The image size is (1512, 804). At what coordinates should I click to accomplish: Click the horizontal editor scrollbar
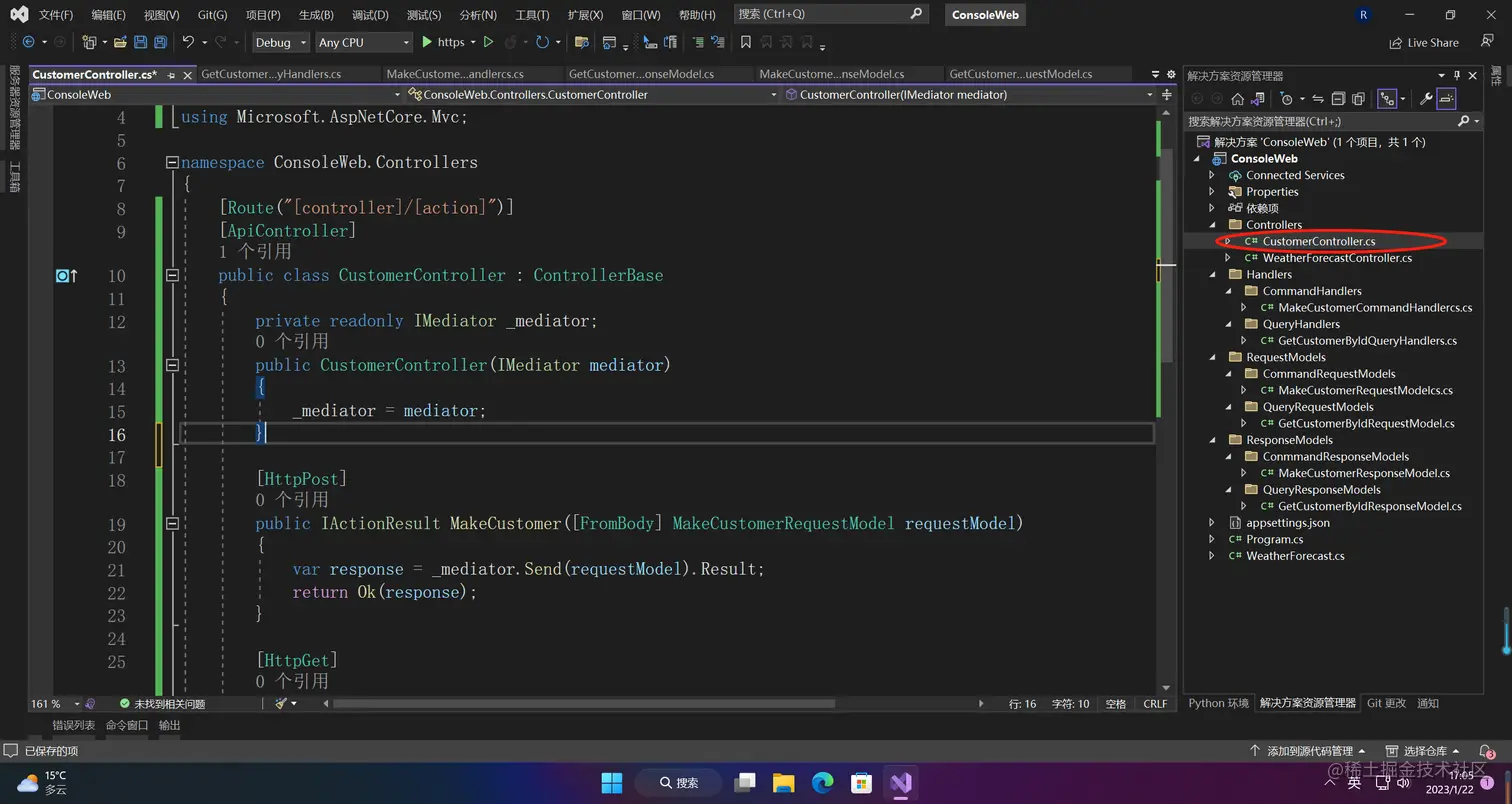(x=583, y=704)
